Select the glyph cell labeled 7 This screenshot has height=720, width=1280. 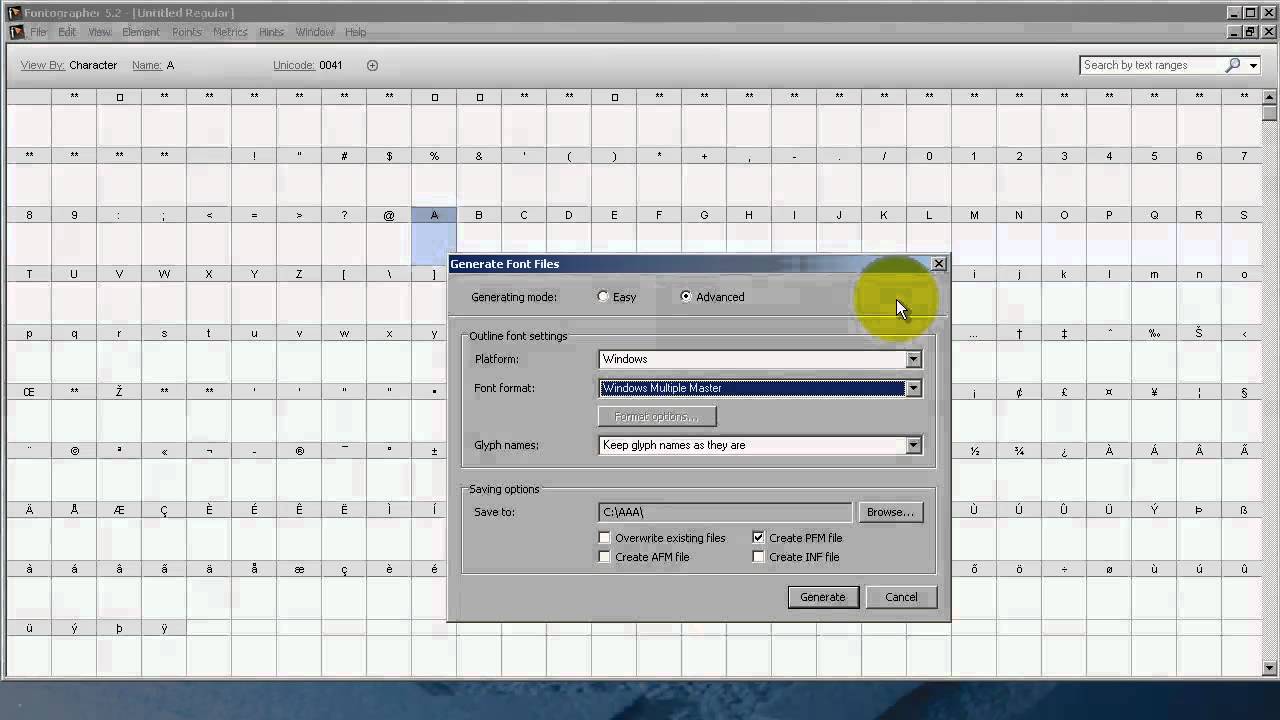click(1244, 177)
